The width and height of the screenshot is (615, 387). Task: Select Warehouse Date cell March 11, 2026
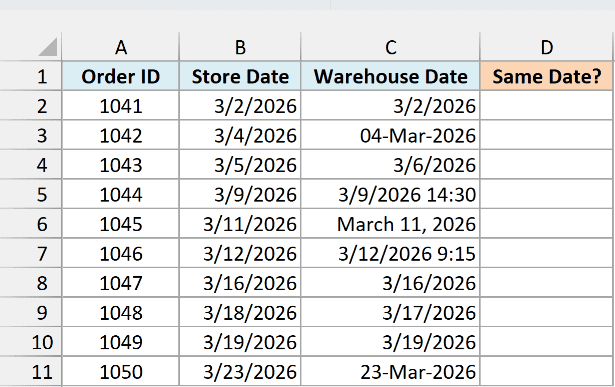coord(390,224)
